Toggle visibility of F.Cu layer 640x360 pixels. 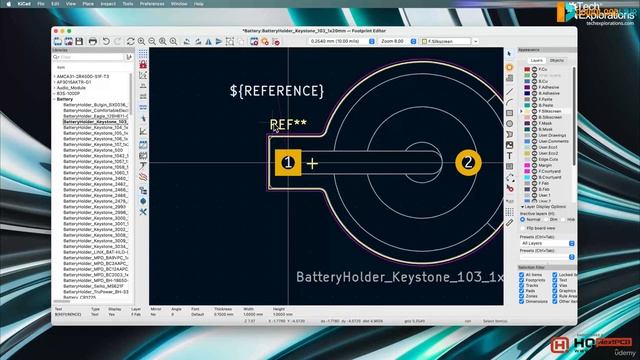[534, 69]
